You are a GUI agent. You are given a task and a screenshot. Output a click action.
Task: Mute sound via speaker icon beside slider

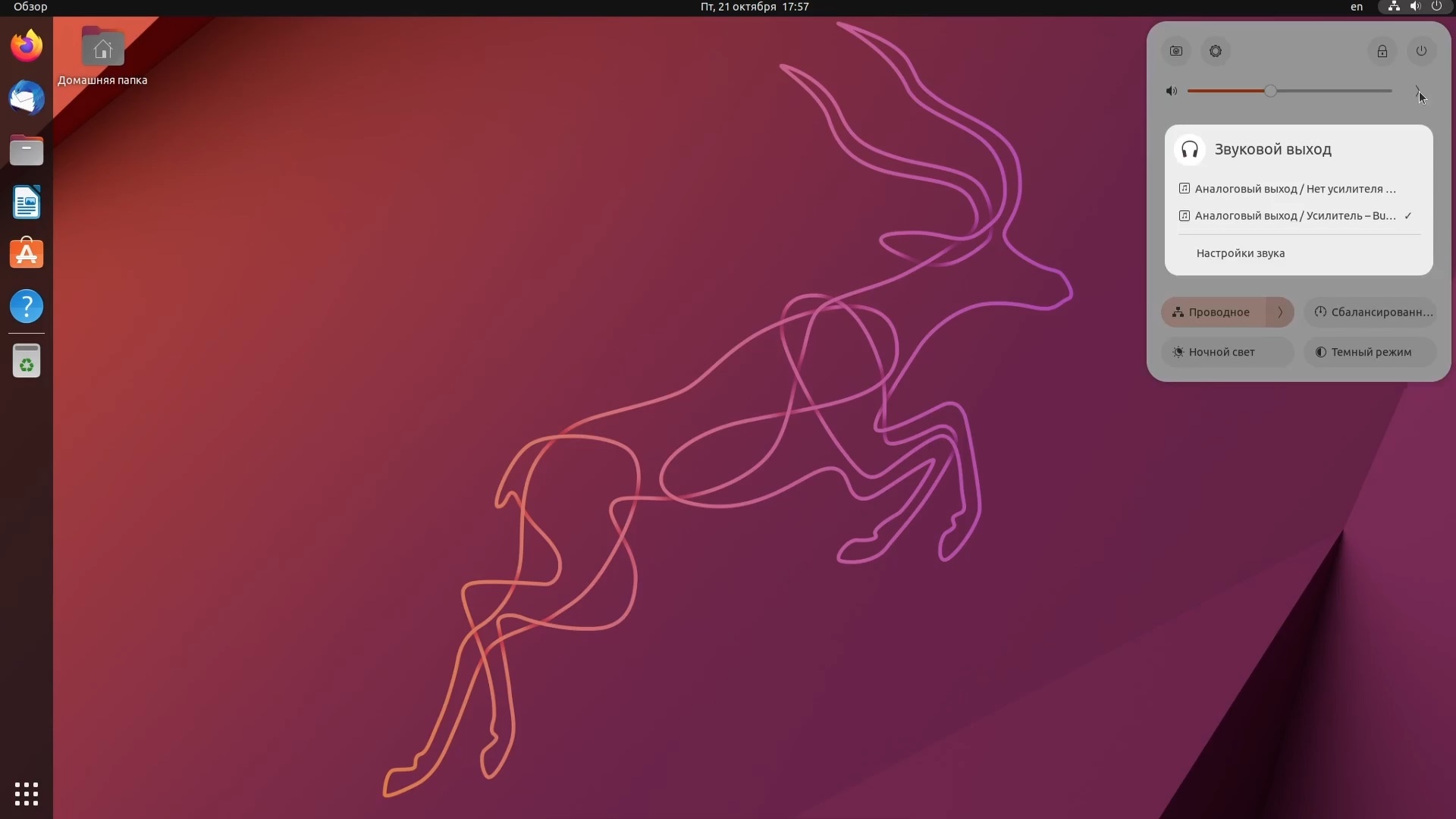coord(1172,91)
